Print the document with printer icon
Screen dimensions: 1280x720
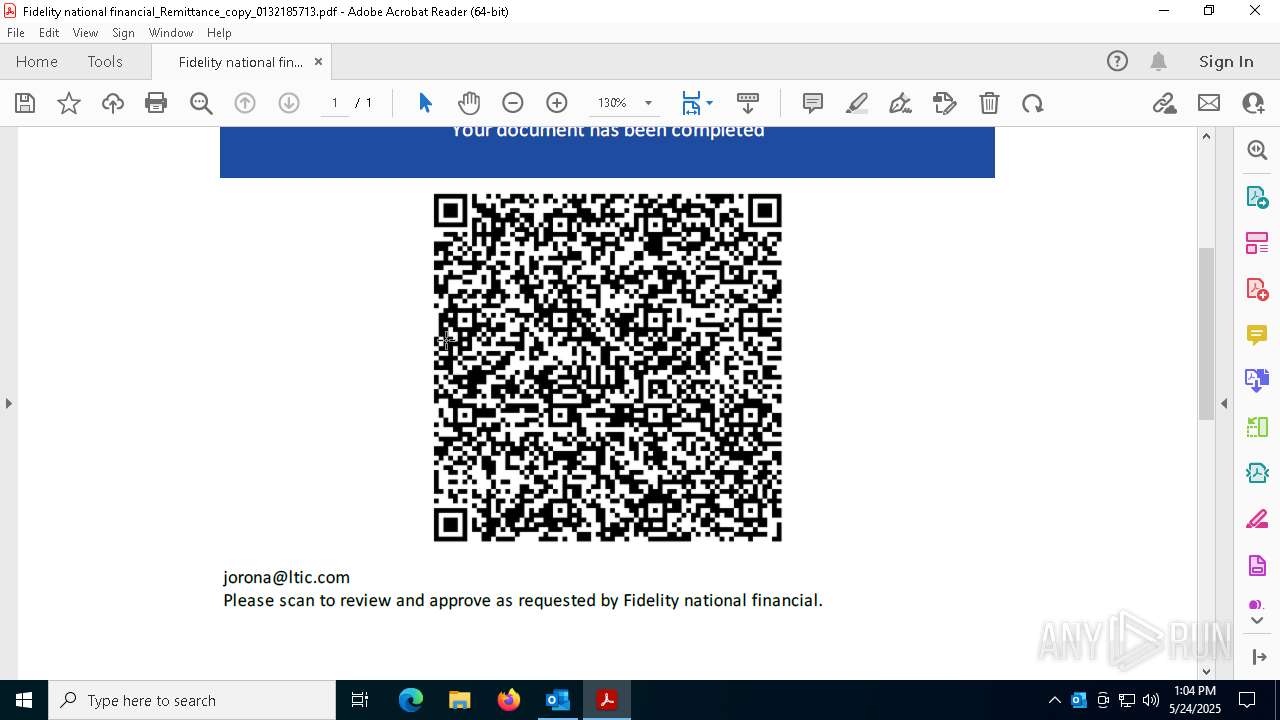pos(156,103)
